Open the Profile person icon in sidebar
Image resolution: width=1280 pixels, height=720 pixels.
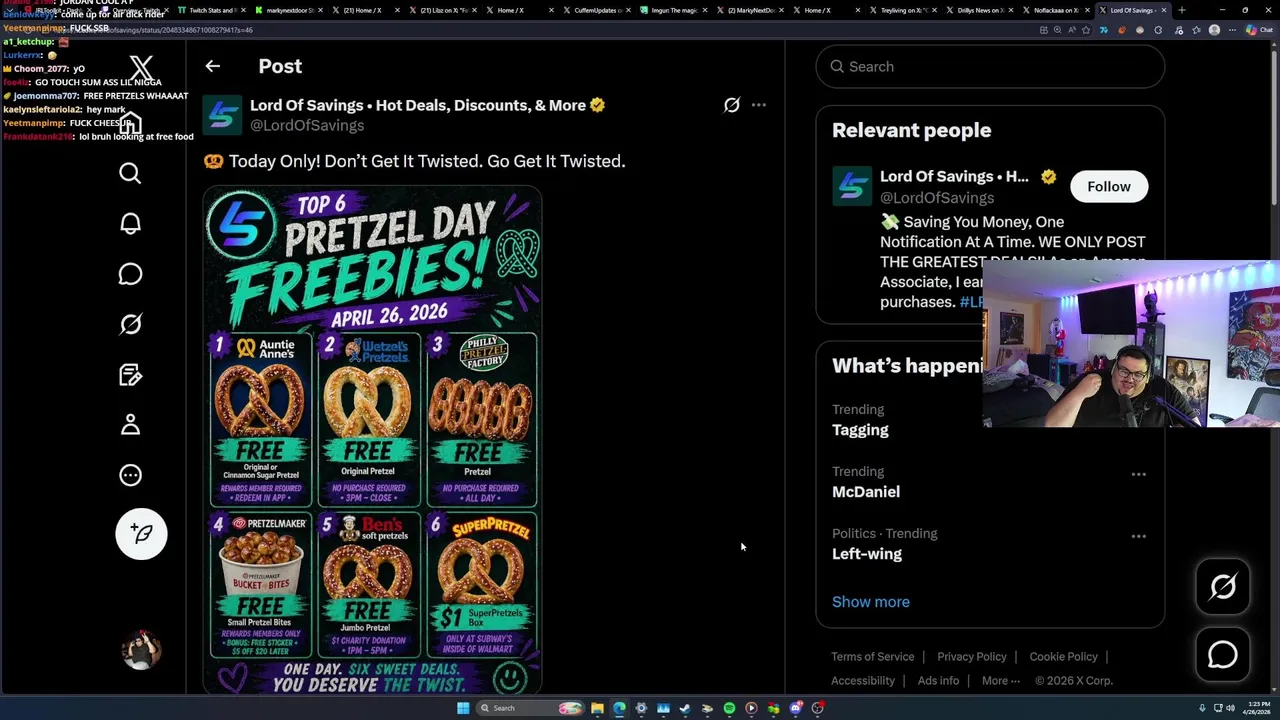point(130,425)
